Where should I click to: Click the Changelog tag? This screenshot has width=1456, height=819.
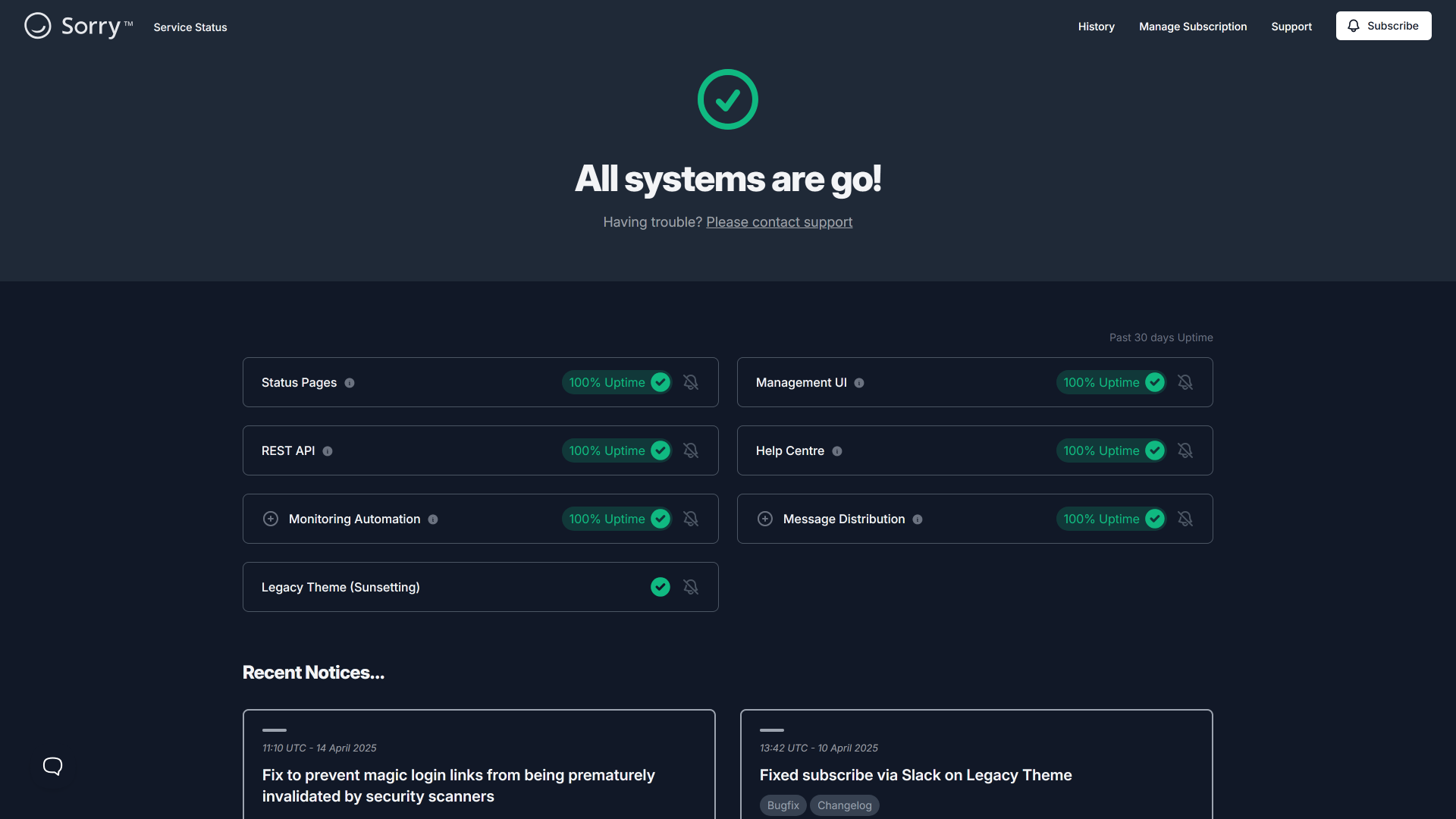tap(845, 805)
